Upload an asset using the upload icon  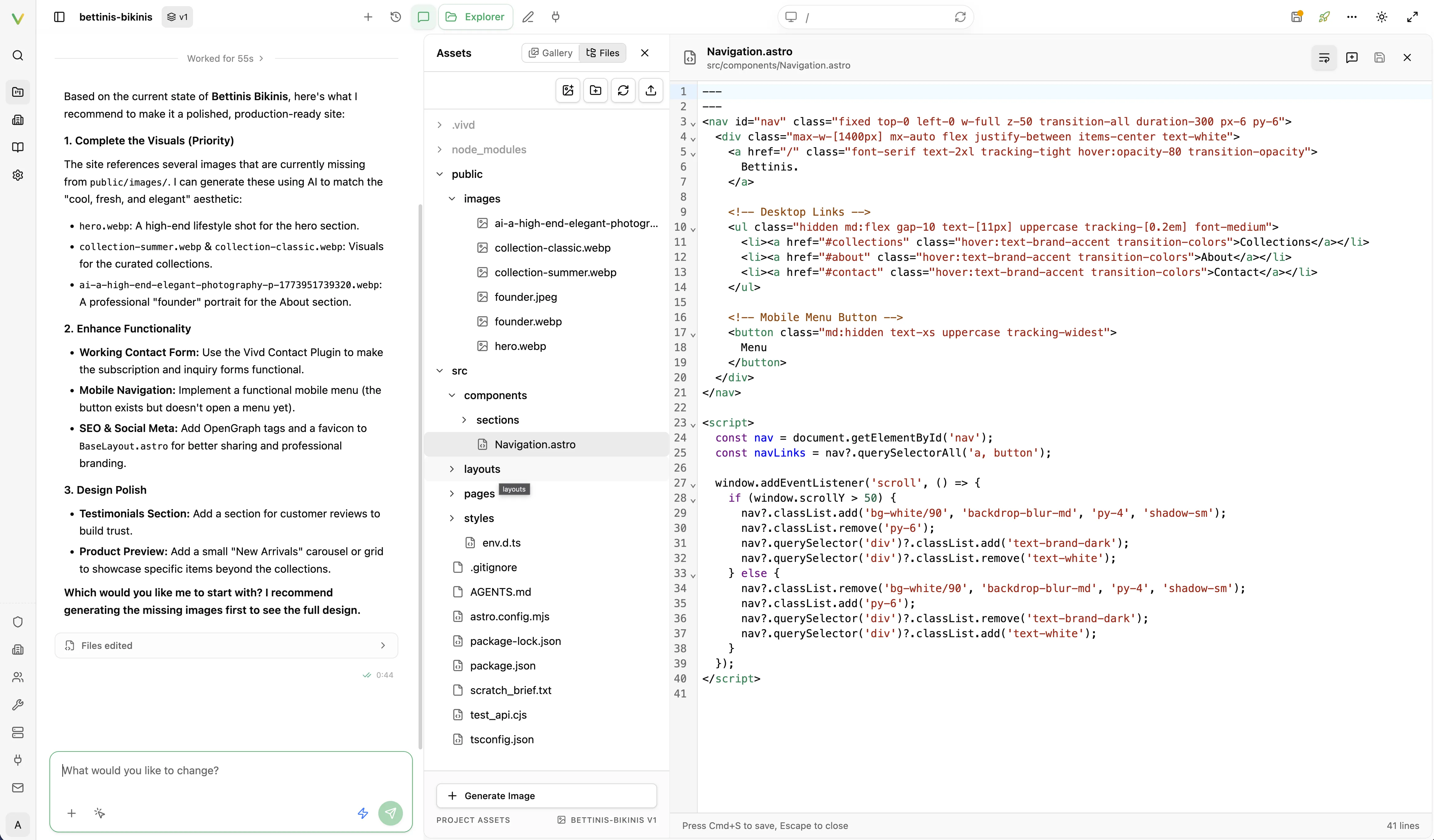(650, 90)
